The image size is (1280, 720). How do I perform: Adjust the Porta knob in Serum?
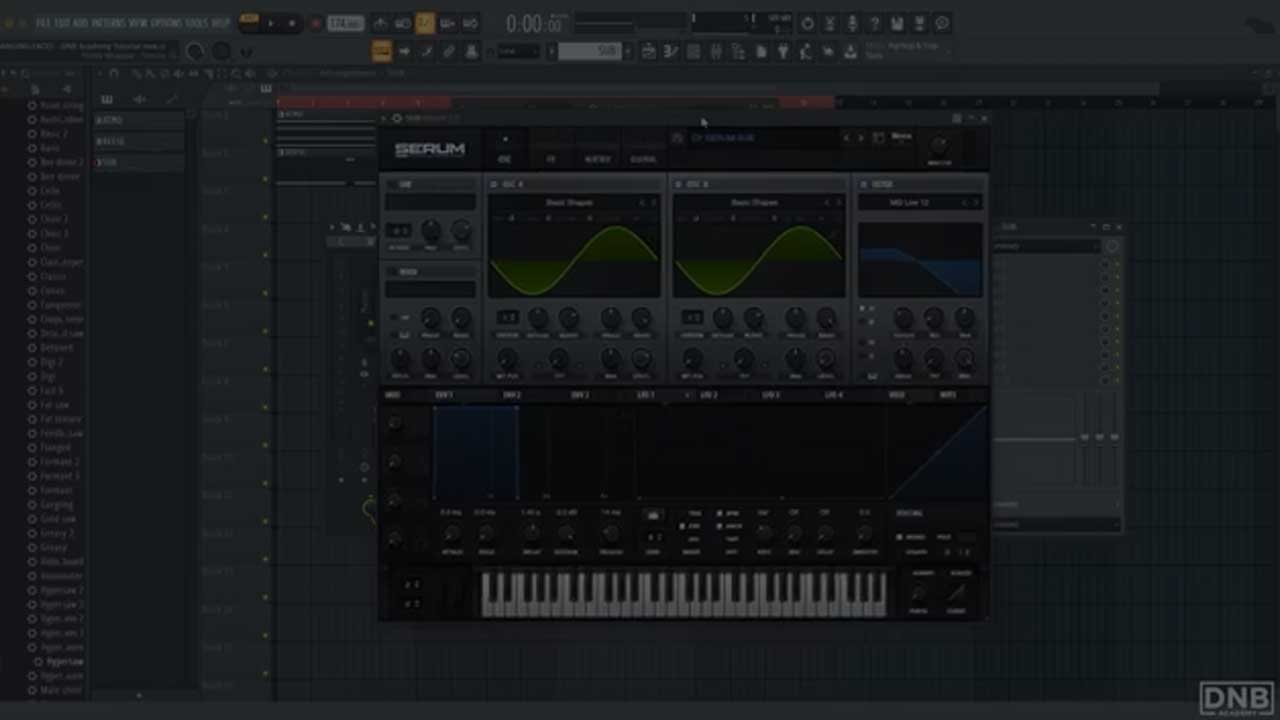click(919, 593)
